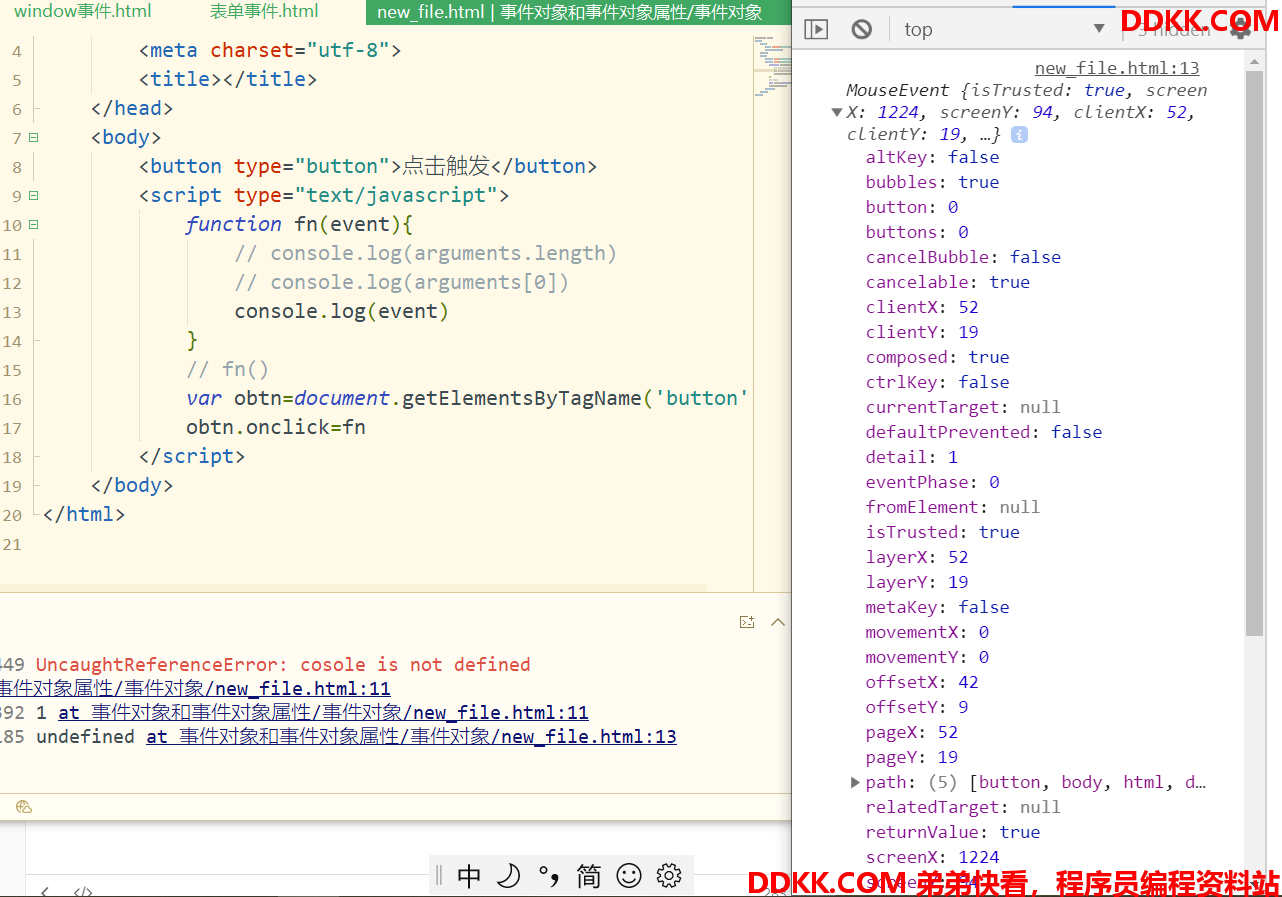Viewport: 1282px width, 897px height.
Task: Click the bubbles: true property
Action: tap(932, 182)
